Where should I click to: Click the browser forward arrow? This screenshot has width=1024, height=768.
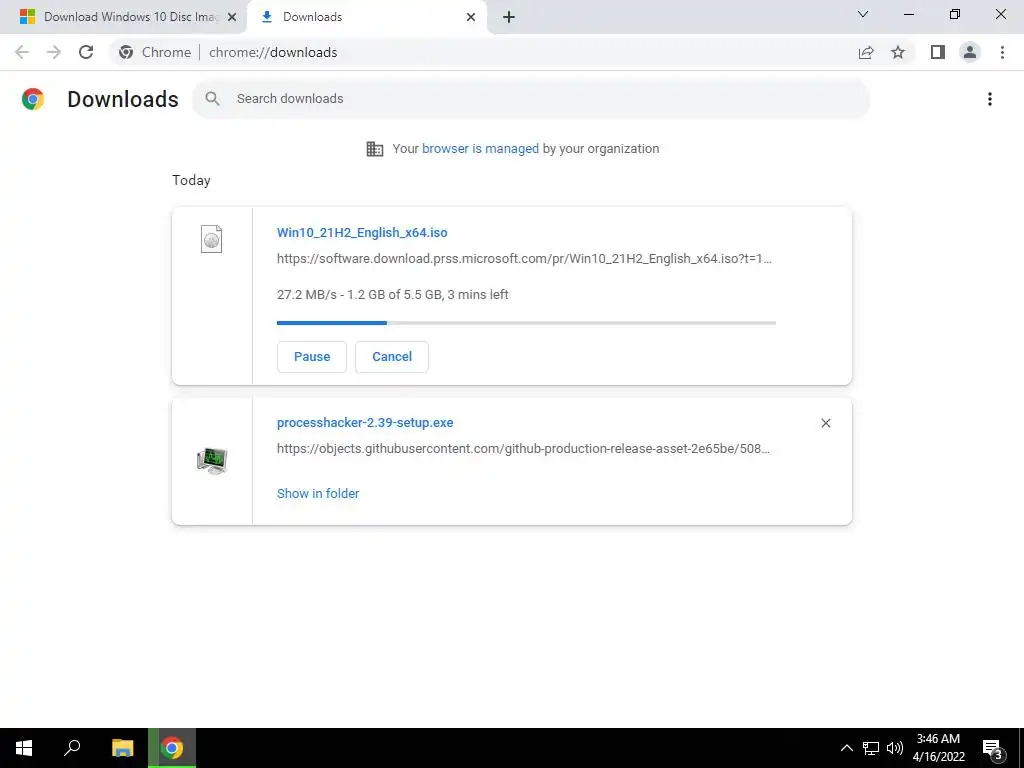[54, 52]
